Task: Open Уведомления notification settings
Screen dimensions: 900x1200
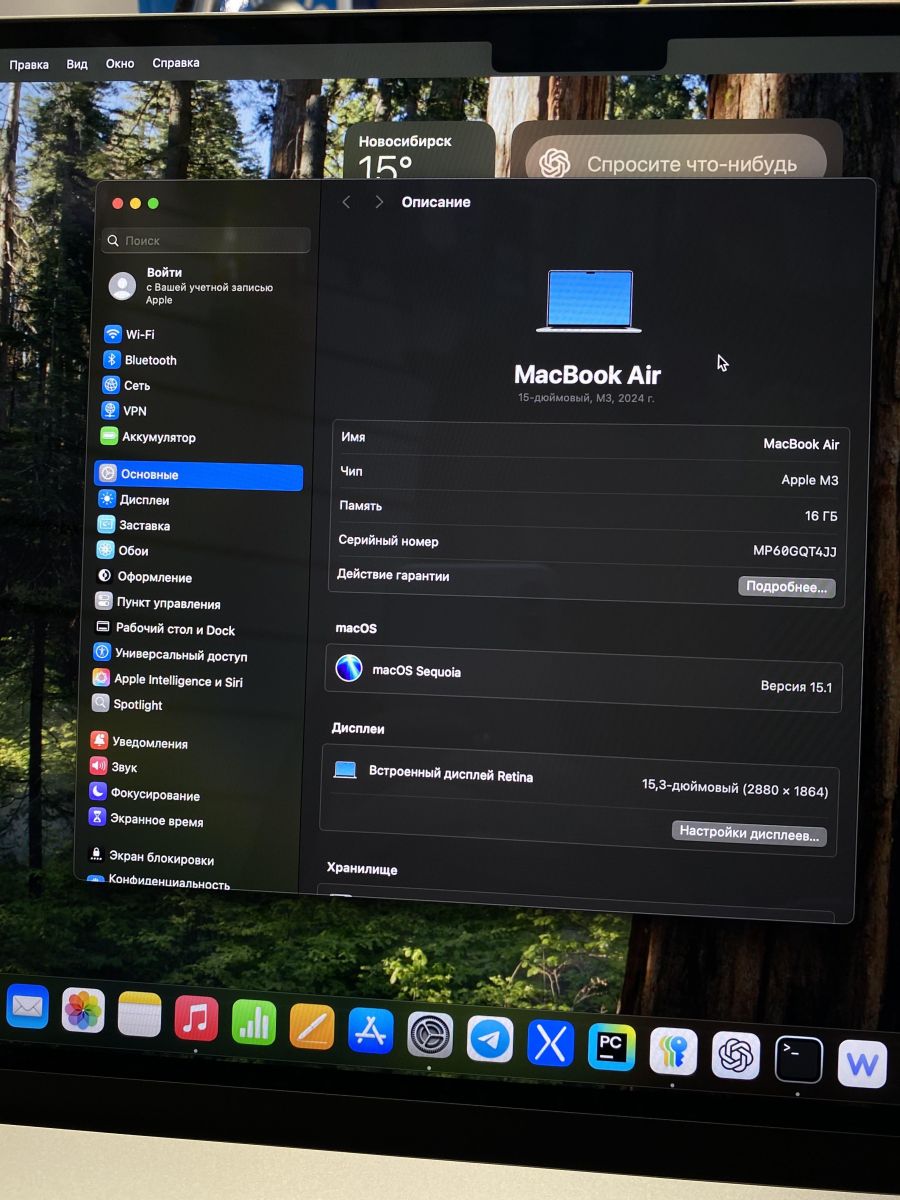Action: (139, 743)
